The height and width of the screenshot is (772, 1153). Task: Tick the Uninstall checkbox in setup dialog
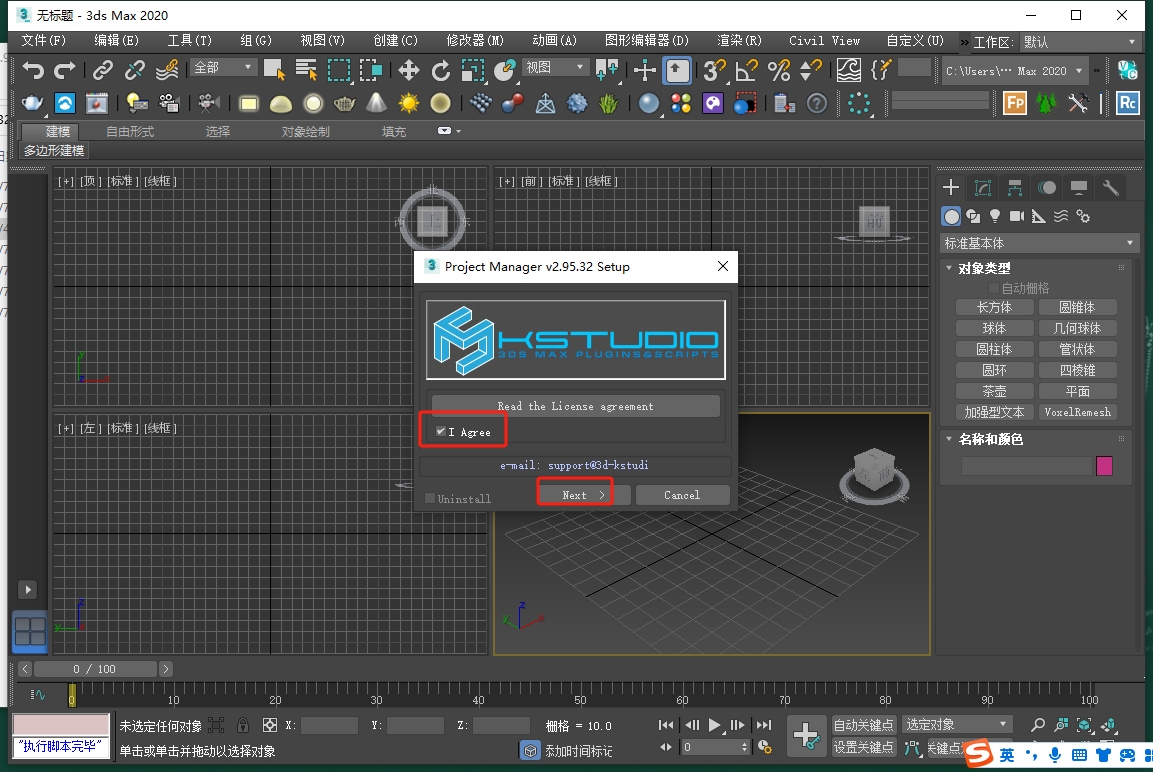[430, 498]
